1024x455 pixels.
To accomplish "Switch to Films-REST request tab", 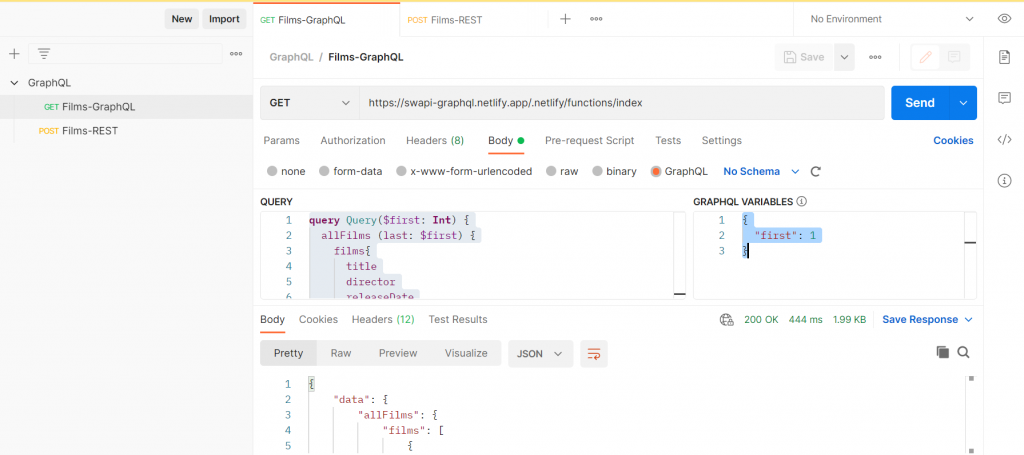I will pyautogui.click(x=445, y=20).
